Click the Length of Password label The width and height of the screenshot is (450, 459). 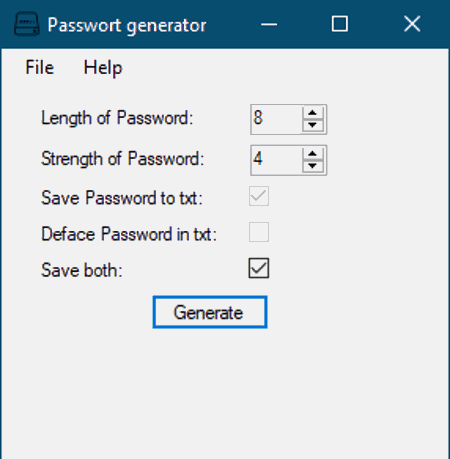tap(117, 118)
